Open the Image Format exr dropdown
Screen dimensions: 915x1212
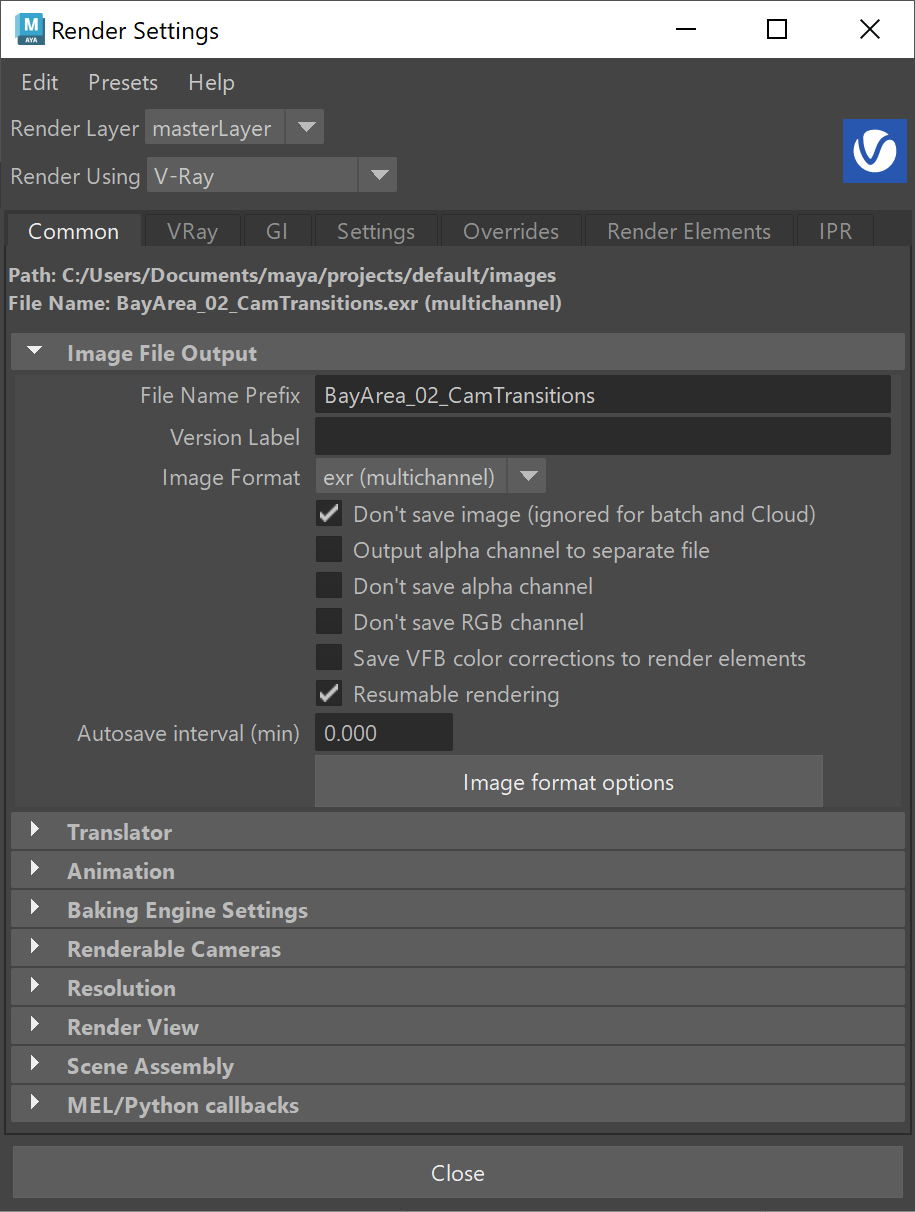click(x=430, y=477)
